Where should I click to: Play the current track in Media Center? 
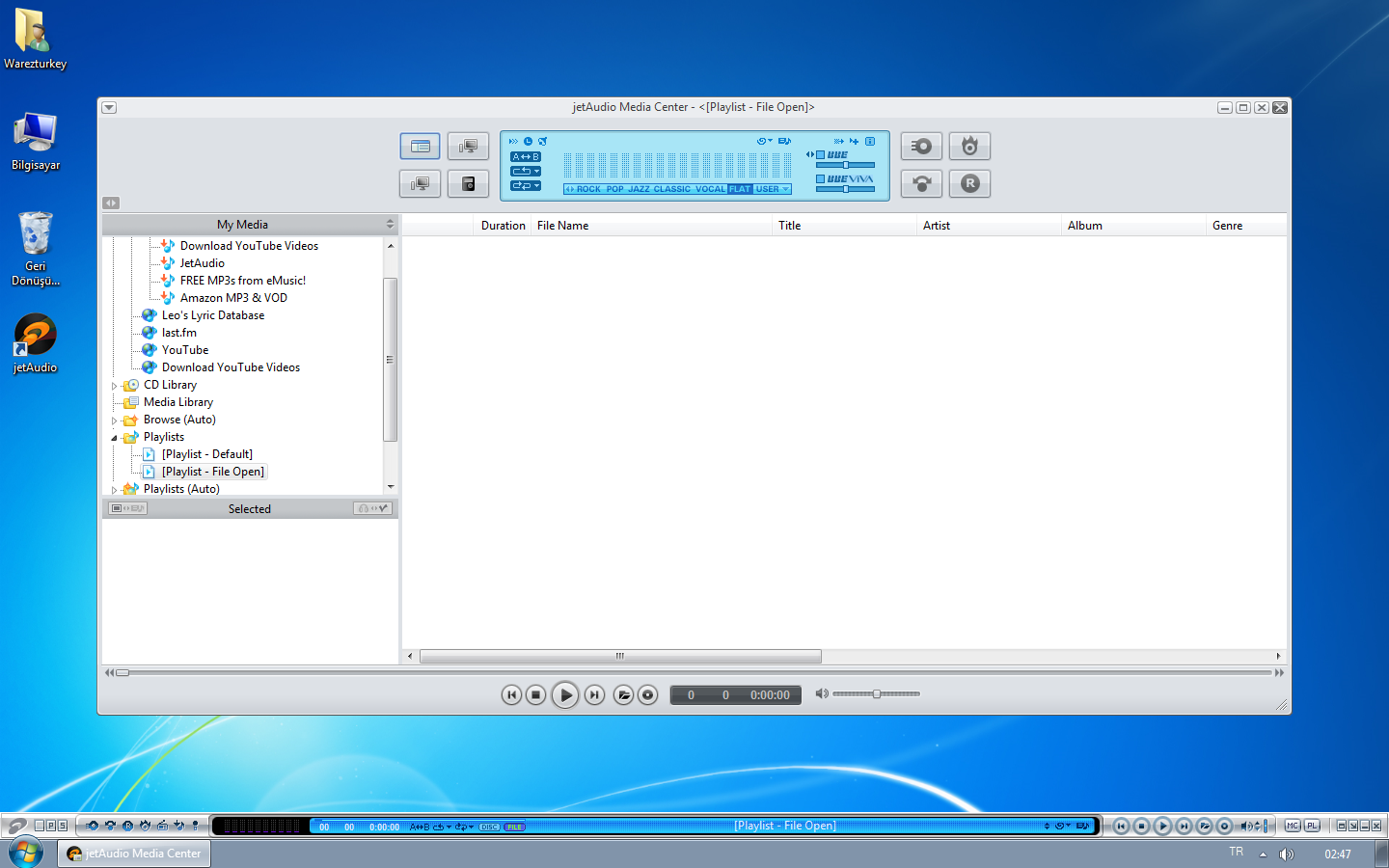tap(565, 694)
